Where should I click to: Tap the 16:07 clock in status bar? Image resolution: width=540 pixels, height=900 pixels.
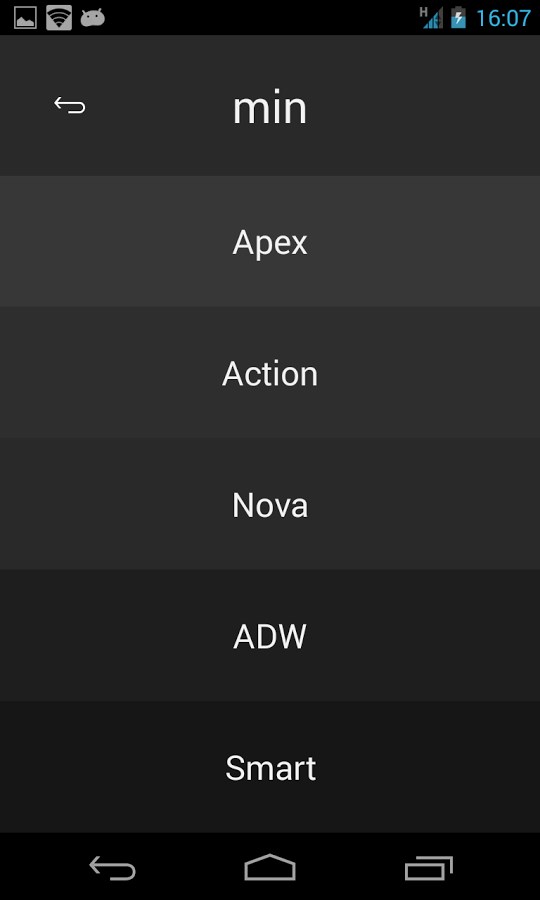(x=503, y=18)
